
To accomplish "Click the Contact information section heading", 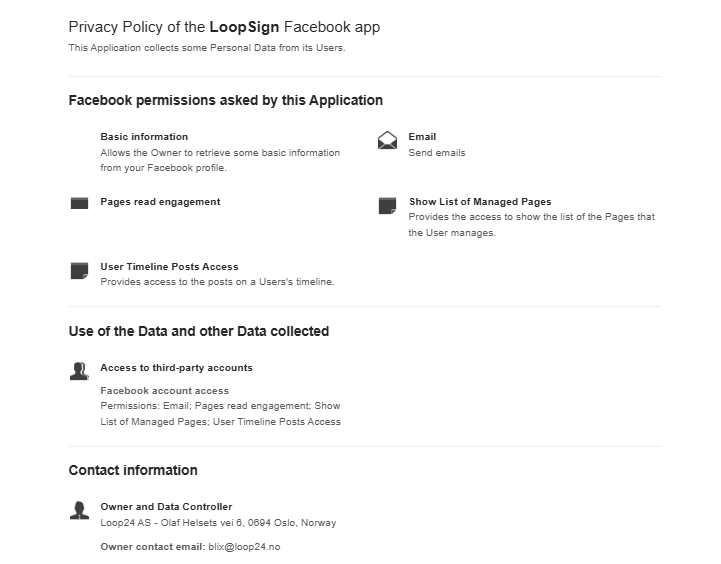I will 133,470.
